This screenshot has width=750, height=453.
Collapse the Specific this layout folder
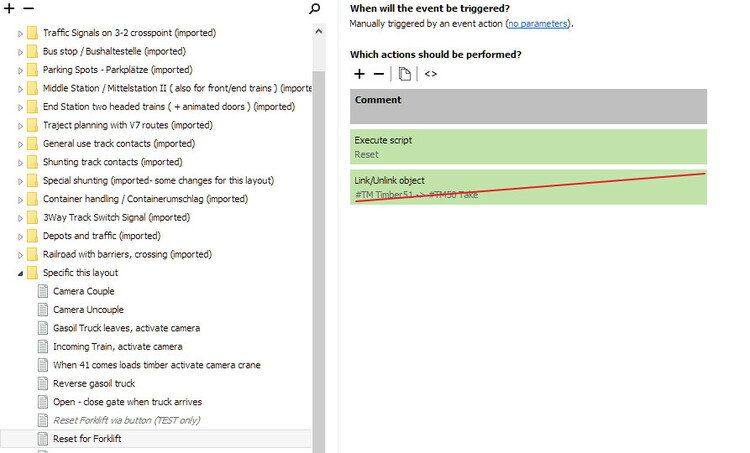[20, 273]
